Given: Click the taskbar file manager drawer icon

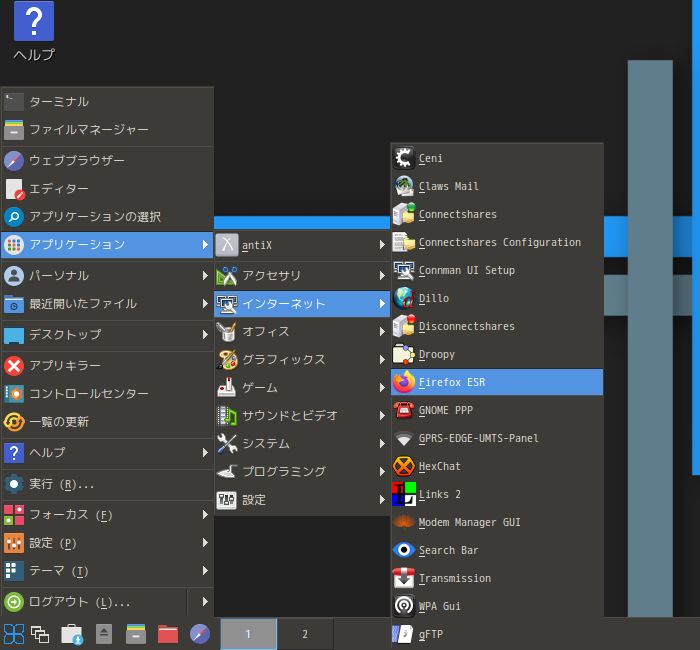Looking at the screenshot, I should [136, 634].
